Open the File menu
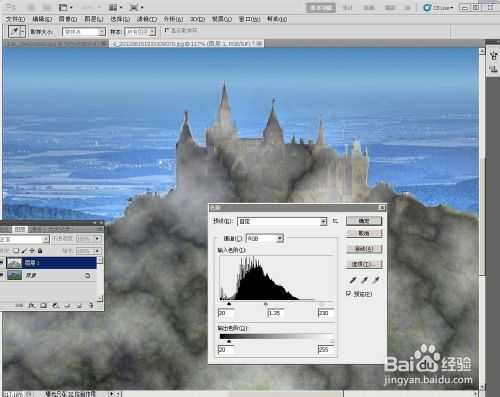500x397 pixels. (15, 19)
